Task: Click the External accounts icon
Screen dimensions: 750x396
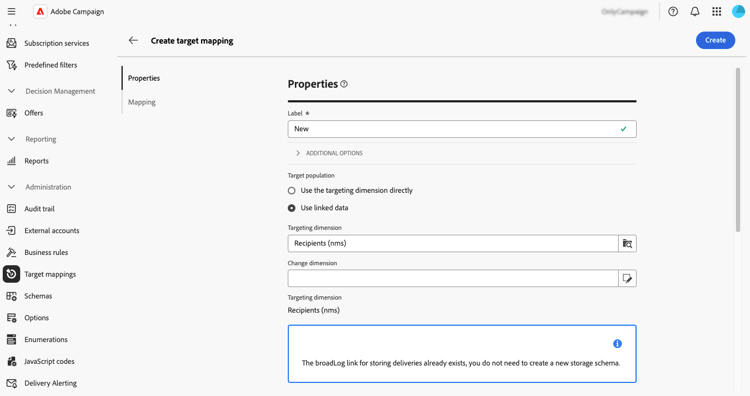Action: (11, 231)
